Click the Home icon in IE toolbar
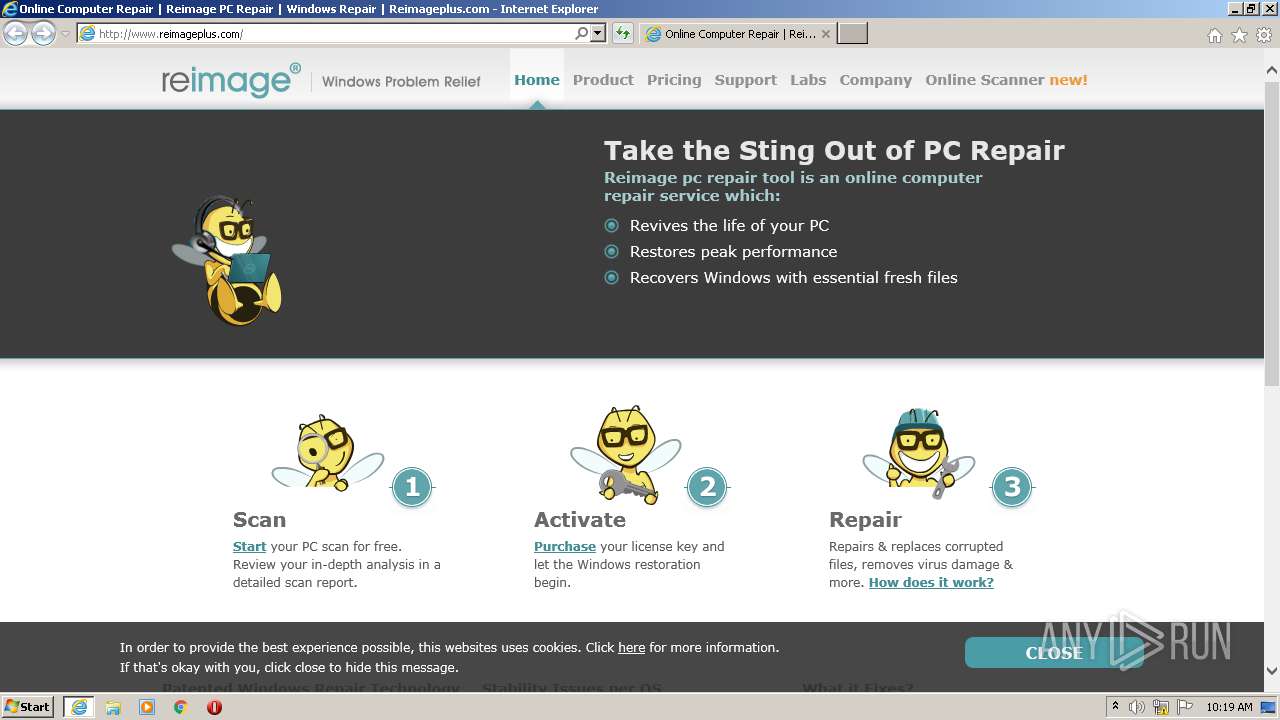Viewport: 1280px width, 720px height. 1214,35
